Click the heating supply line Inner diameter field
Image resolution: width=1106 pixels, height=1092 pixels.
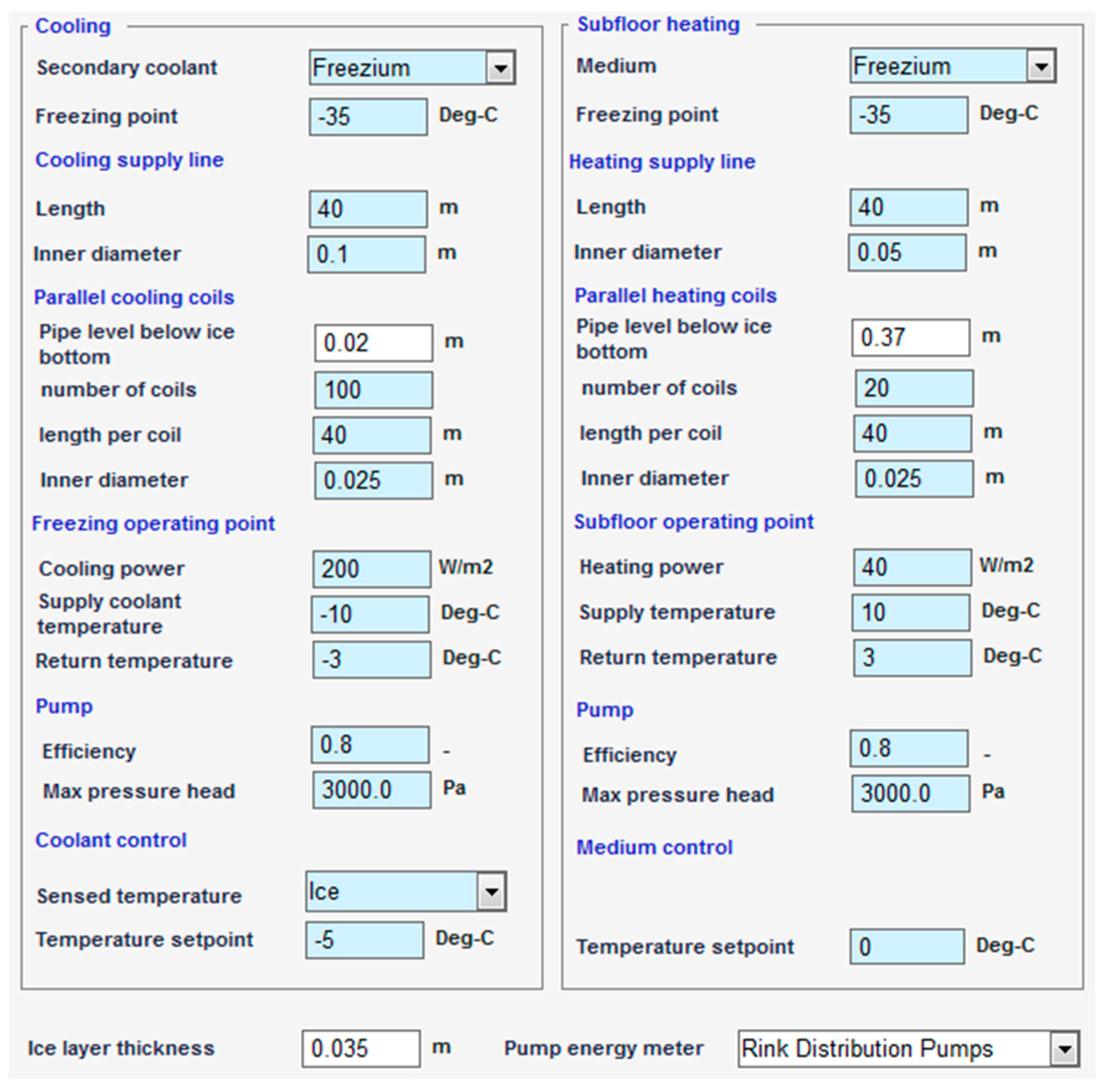click(907, 252)
